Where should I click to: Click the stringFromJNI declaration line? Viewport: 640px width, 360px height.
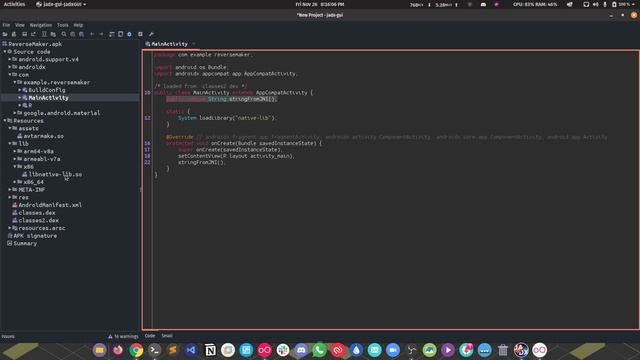tap(222, 99)
